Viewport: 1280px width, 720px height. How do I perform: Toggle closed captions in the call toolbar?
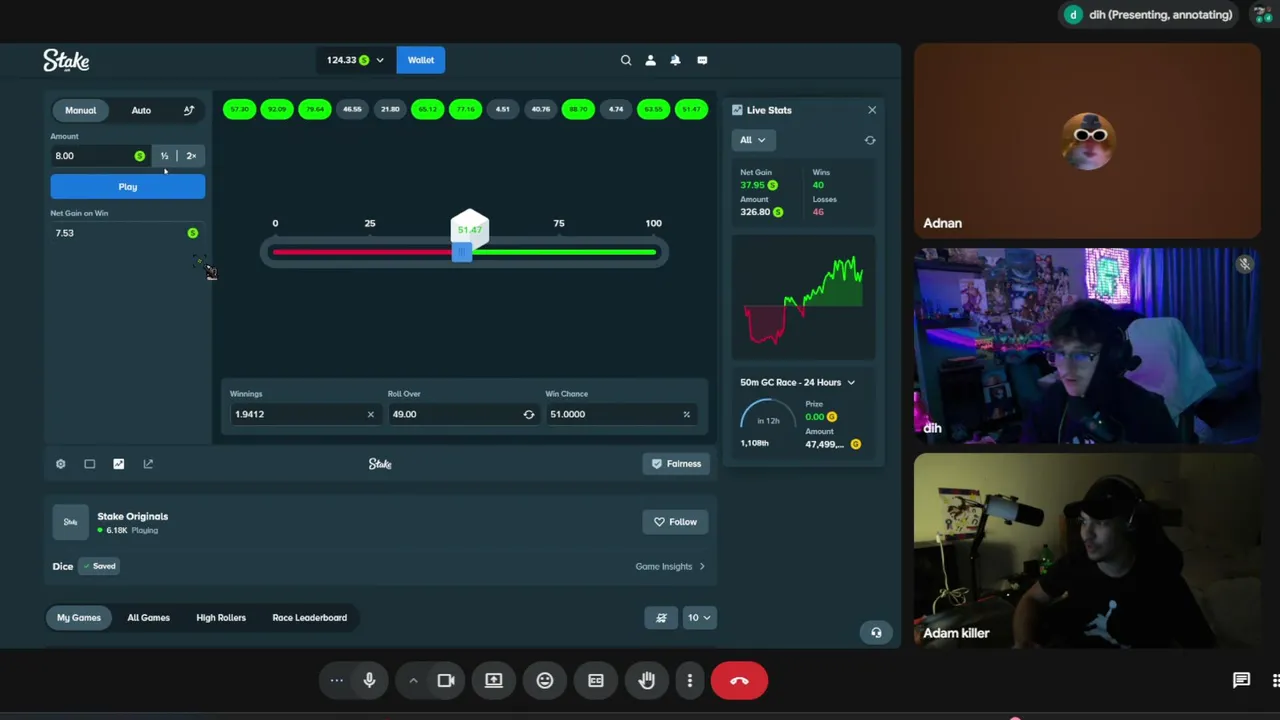tap(596, 681)
